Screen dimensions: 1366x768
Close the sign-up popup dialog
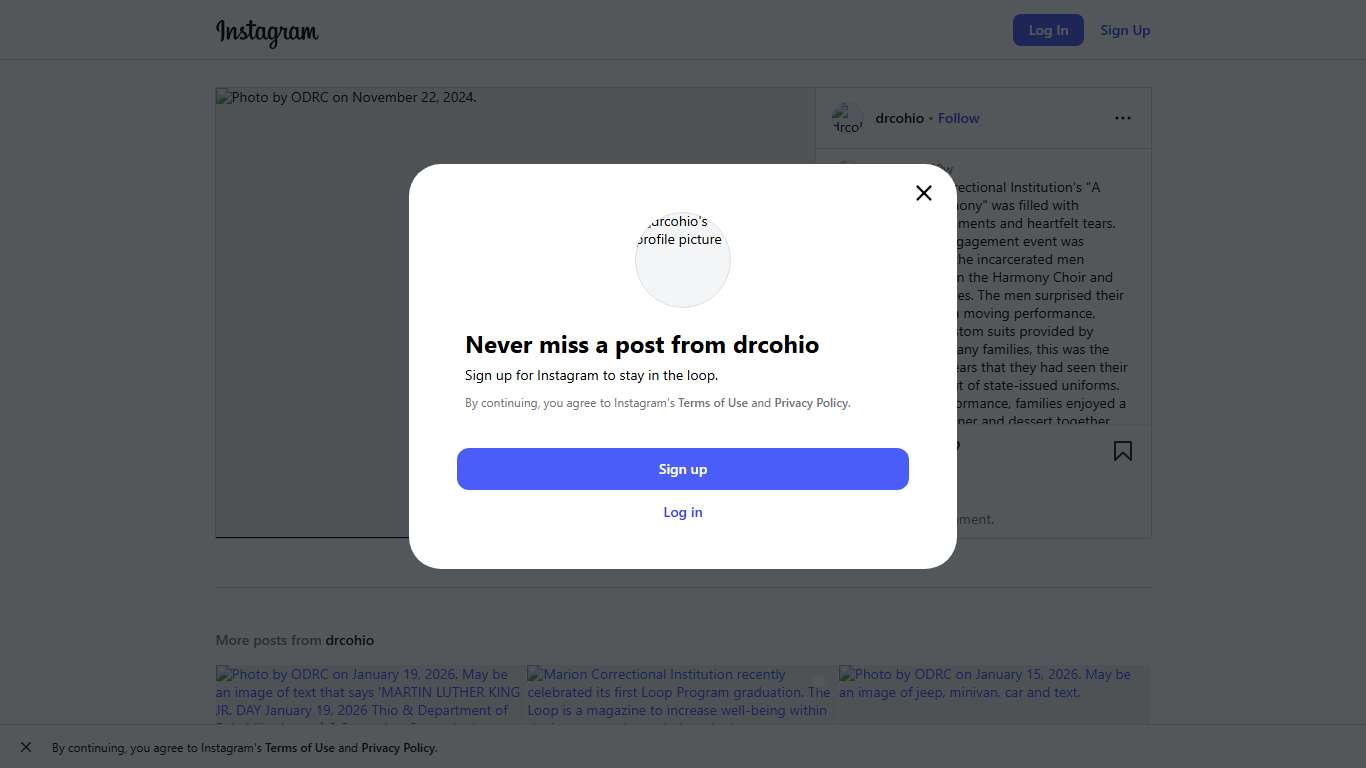point(924,193)
